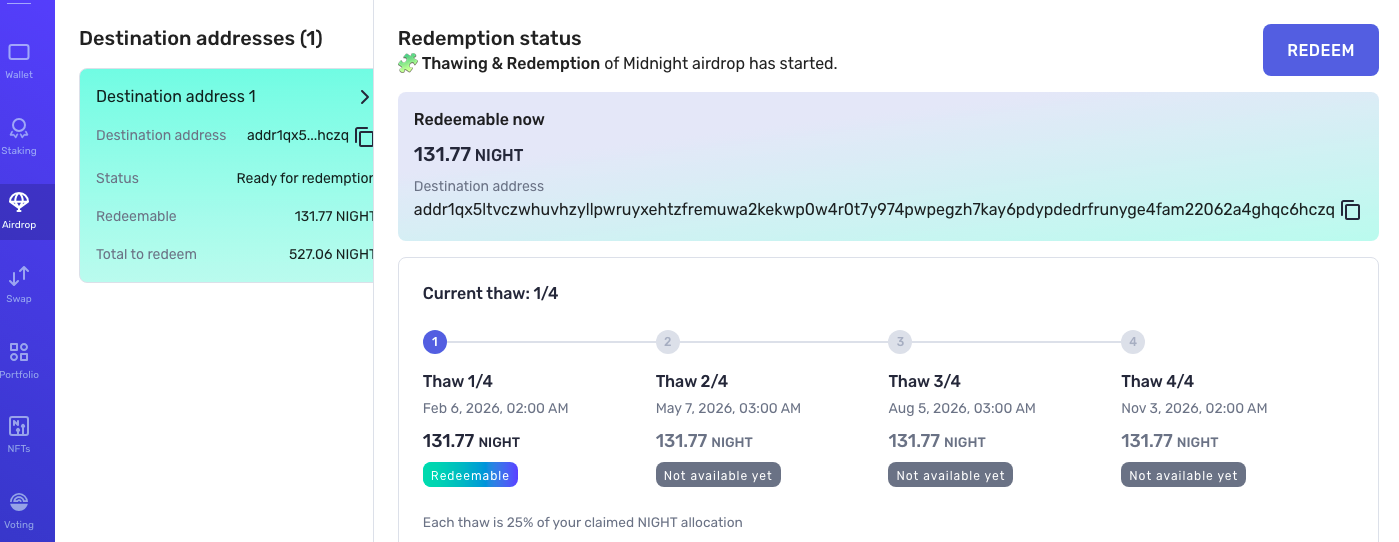Click the Thaw 4/4 Not available yet badge

pos(1184,475)
